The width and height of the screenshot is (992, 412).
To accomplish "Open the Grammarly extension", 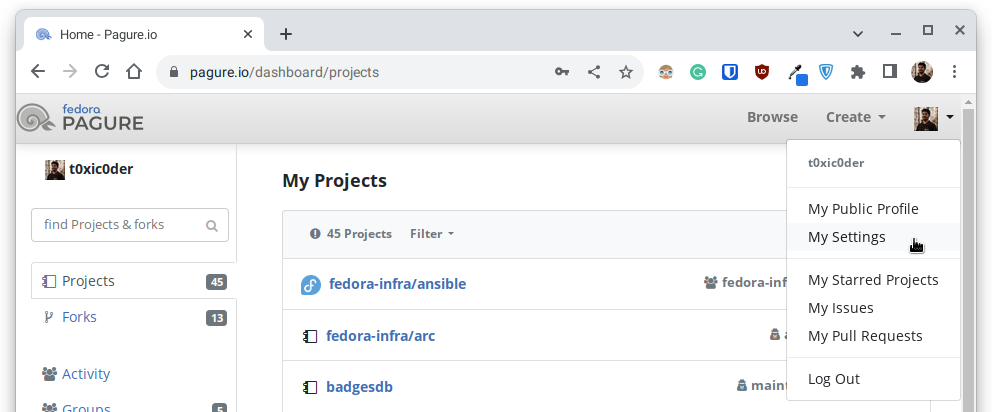I will click(698, 72).
